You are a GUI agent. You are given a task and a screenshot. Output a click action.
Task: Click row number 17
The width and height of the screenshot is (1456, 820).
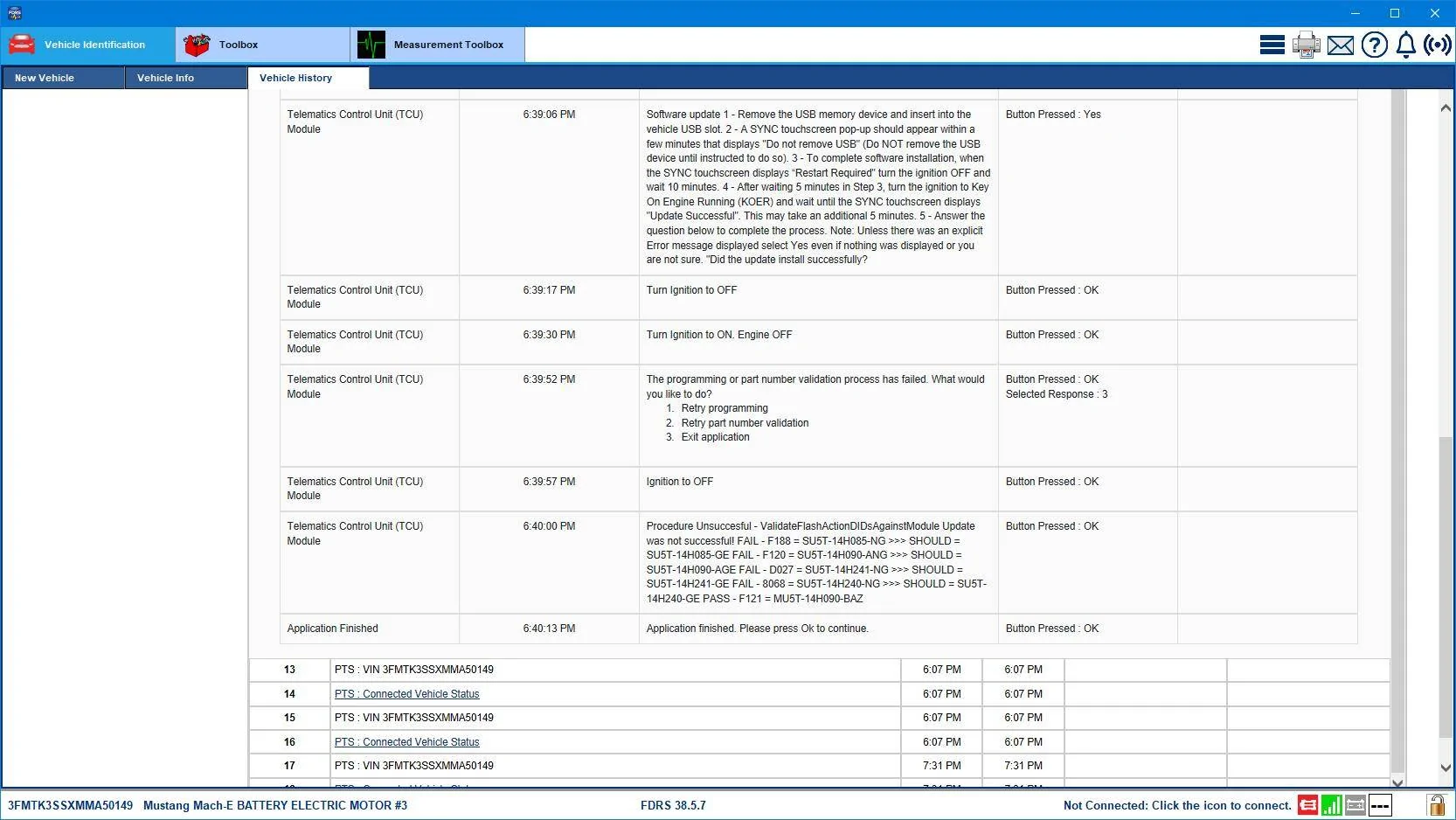pyautogui.click(x=289, y=766)
